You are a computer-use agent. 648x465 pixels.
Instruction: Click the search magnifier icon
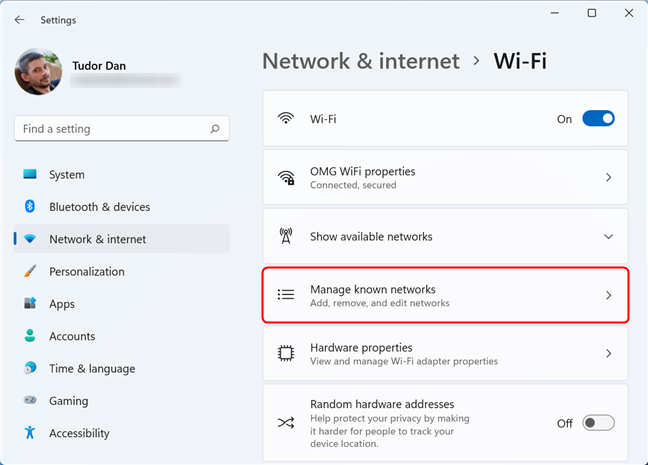214,129
